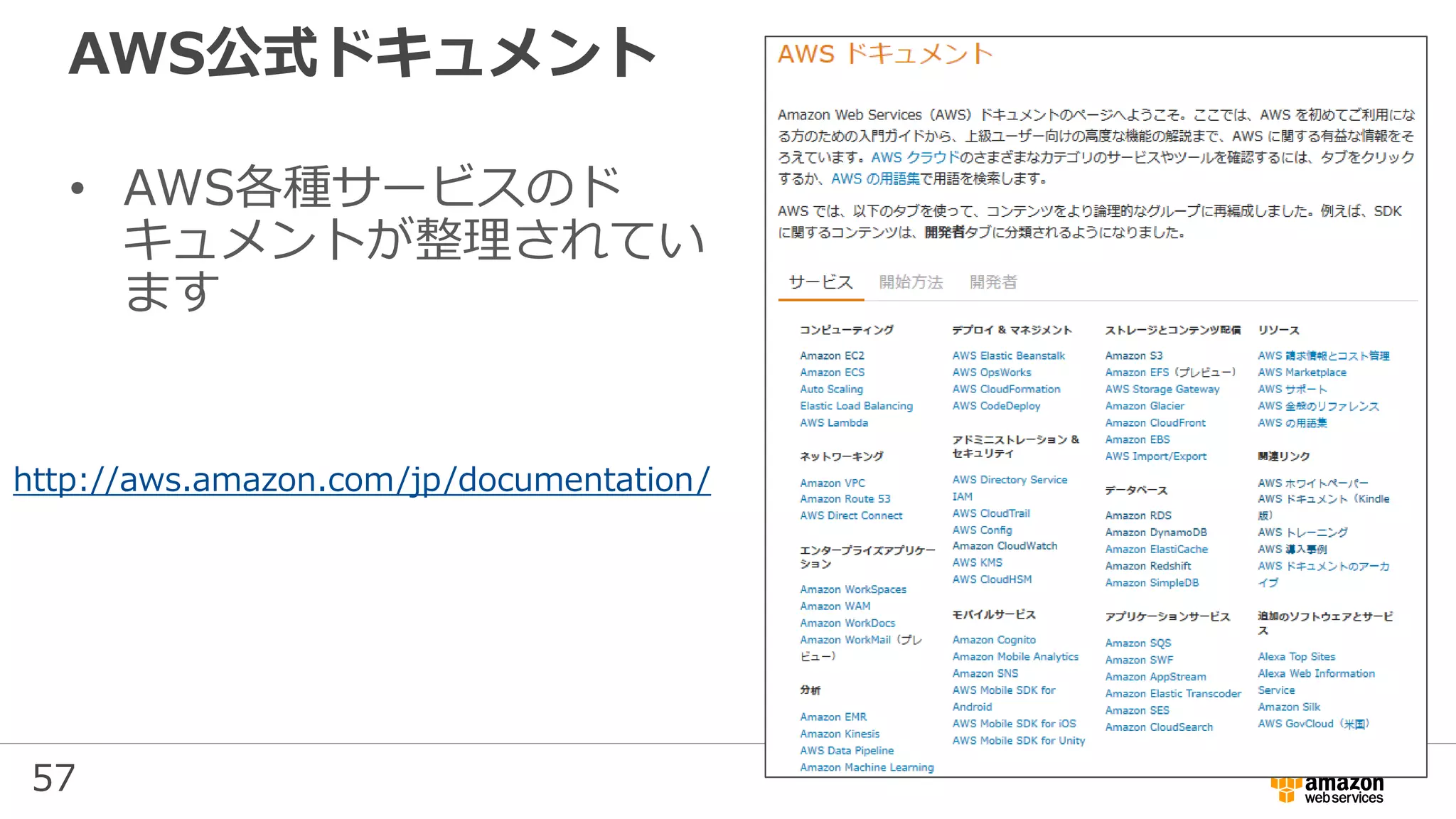Open AWS Mobile SDK for Unity link
Screen dimensions: 1456x819
pyautogui.click(x=1019, y=741)
